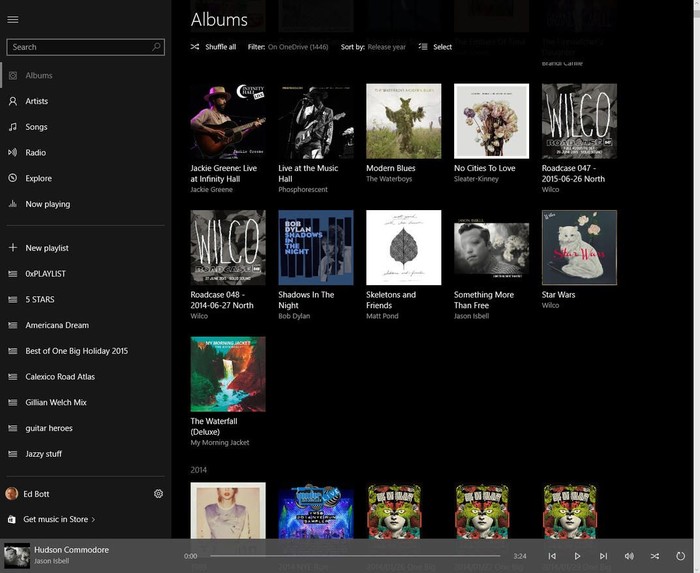This screenshot has width=700, height=573.
Task: Open the Gillian Welch Mix playlist
Action: [x=56, y=403]
